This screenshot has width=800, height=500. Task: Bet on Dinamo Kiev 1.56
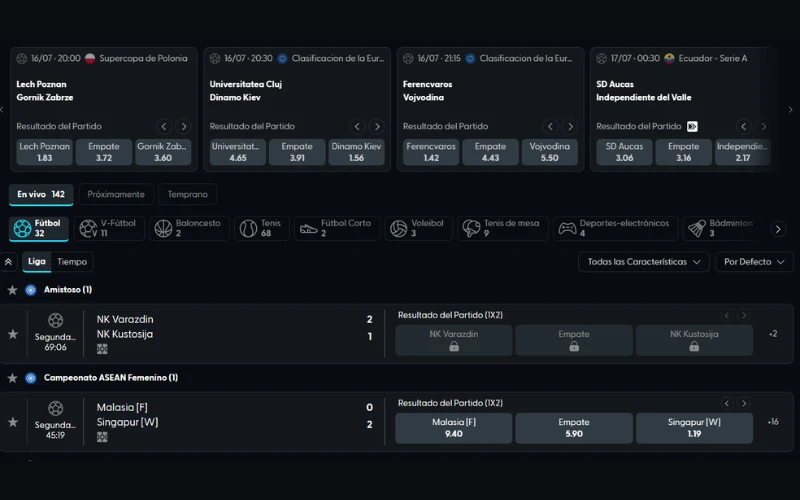pyautogui.click(x=356, y=152)
